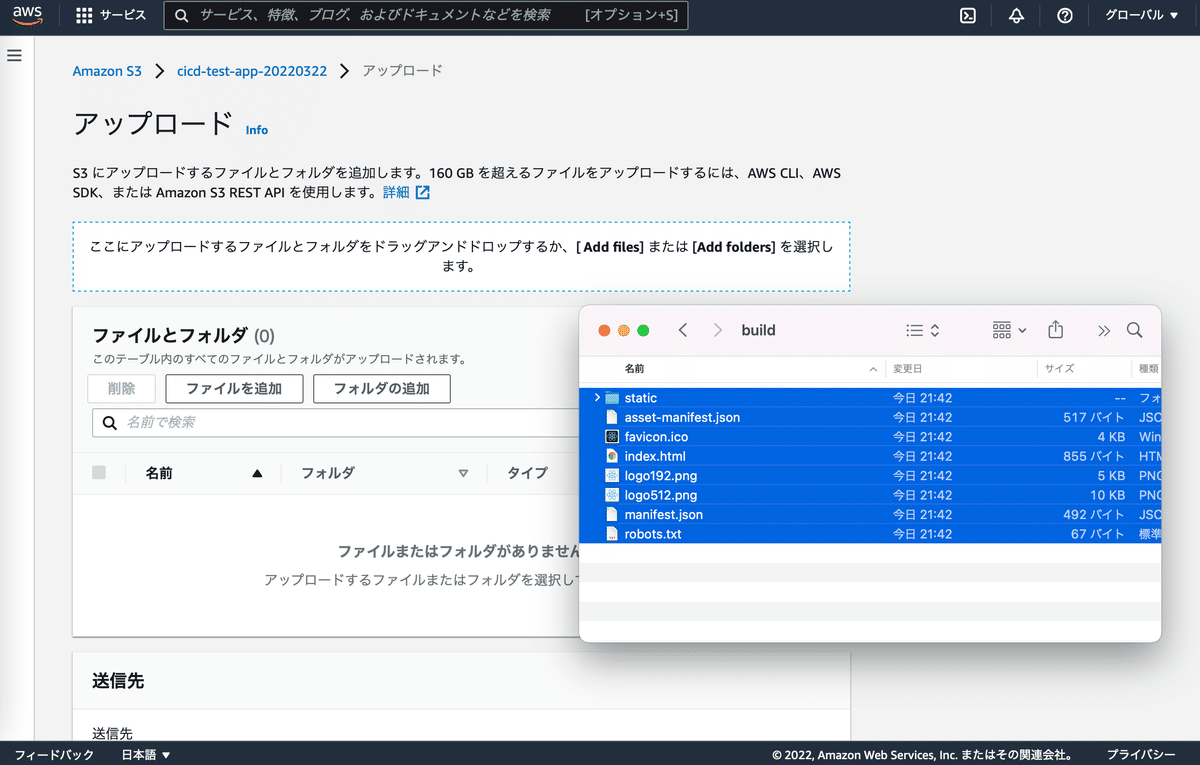The image size is (1200, 765).
Task: Click the プライバシー footer link
Action: 1141,755
